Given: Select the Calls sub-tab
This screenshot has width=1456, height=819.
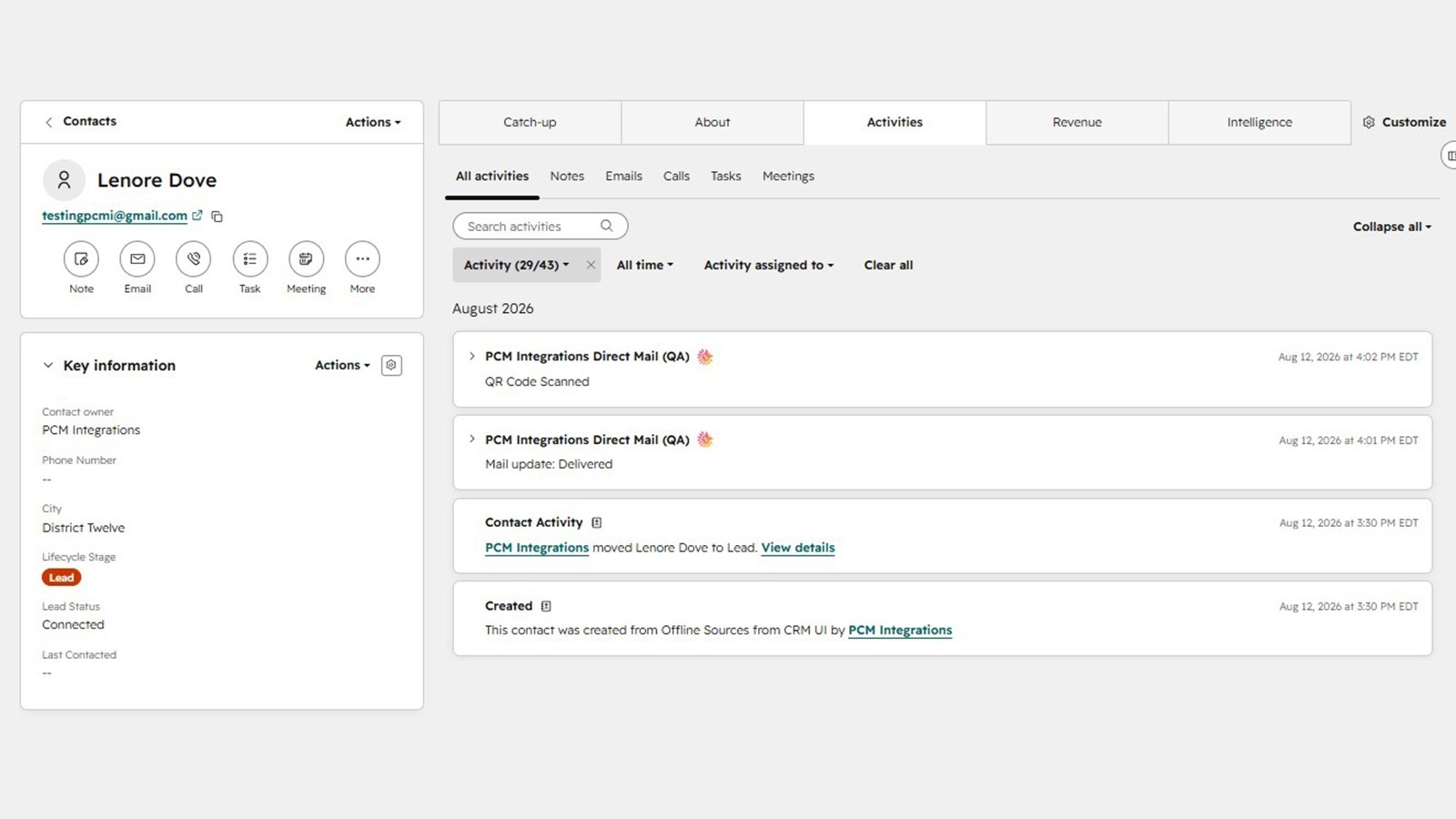Looking at the screenshot, I should point(676,177).
